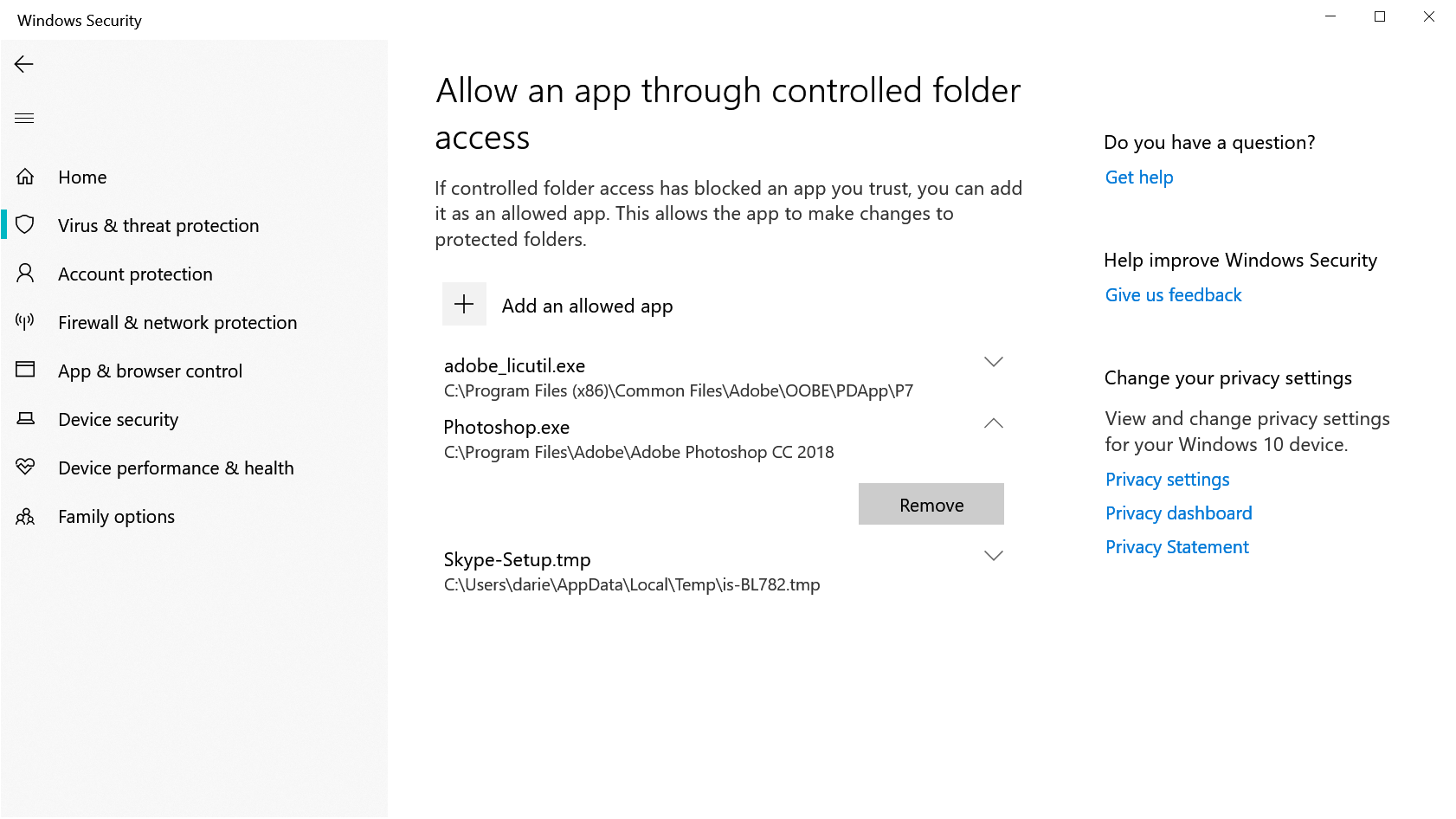
Task: Click the App & browser control window icon
Action: 25,370
